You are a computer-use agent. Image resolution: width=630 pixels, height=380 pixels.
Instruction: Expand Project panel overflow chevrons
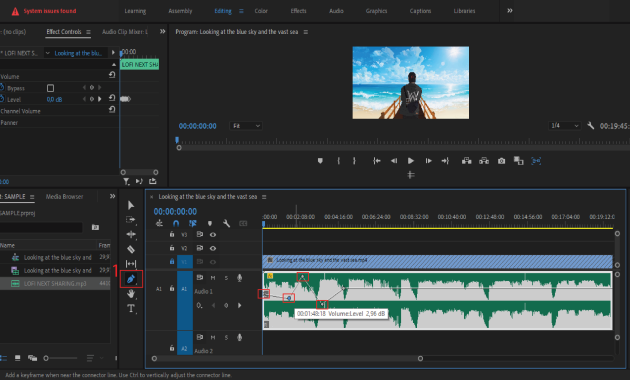point(112,196)
